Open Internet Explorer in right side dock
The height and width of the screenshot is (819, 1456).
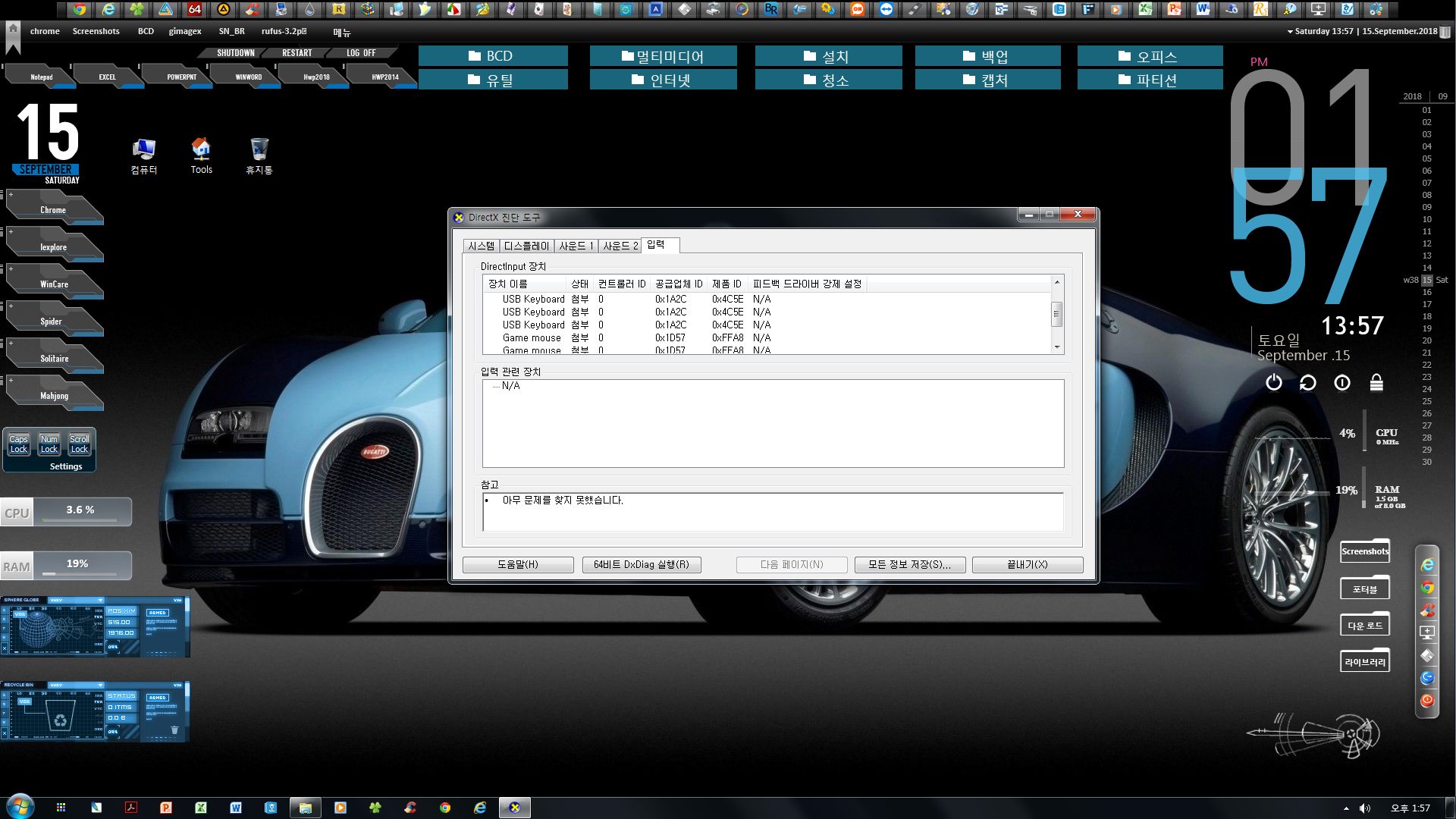point(1427,564)
